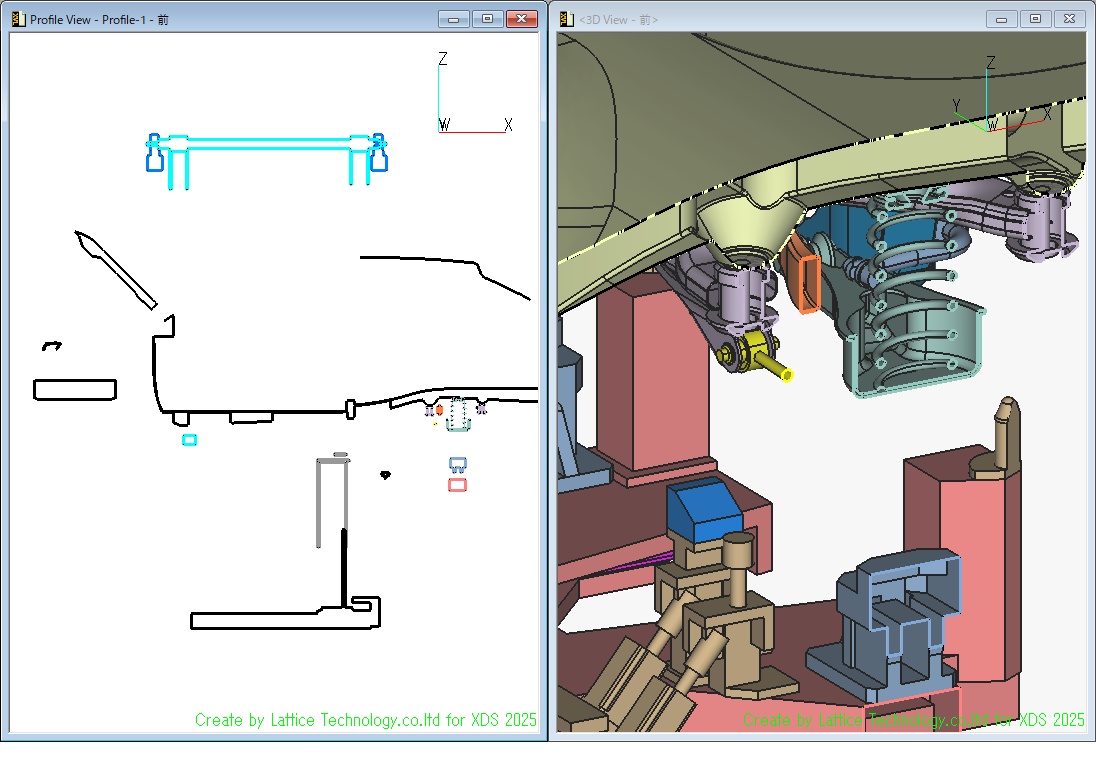The image size is (1096, 760).
Task: Maximize the 3D View window
Action: pos(1035,19)
